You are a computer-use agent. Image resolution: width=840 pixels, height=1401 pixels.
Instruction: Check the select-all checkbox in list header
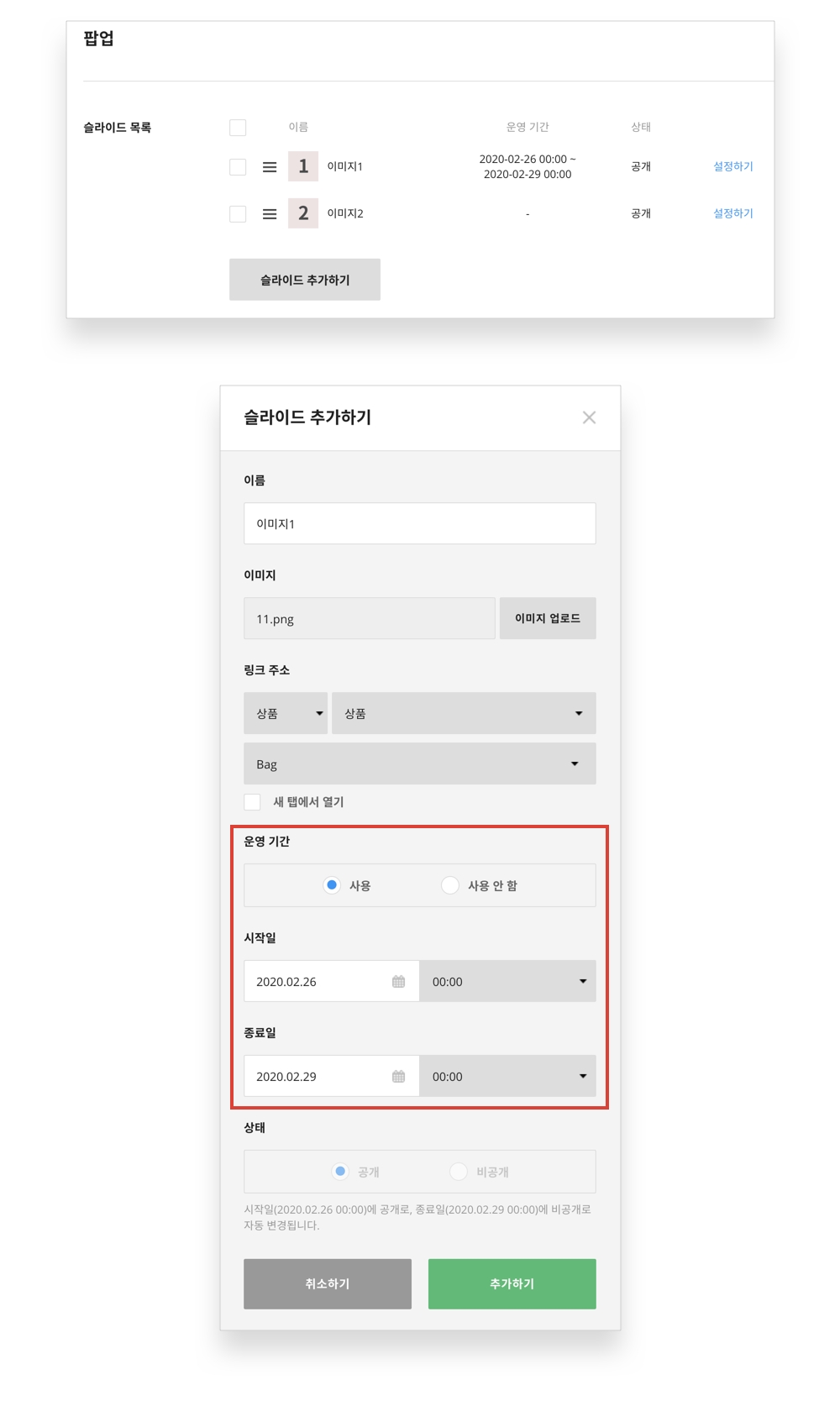point(238,128)
